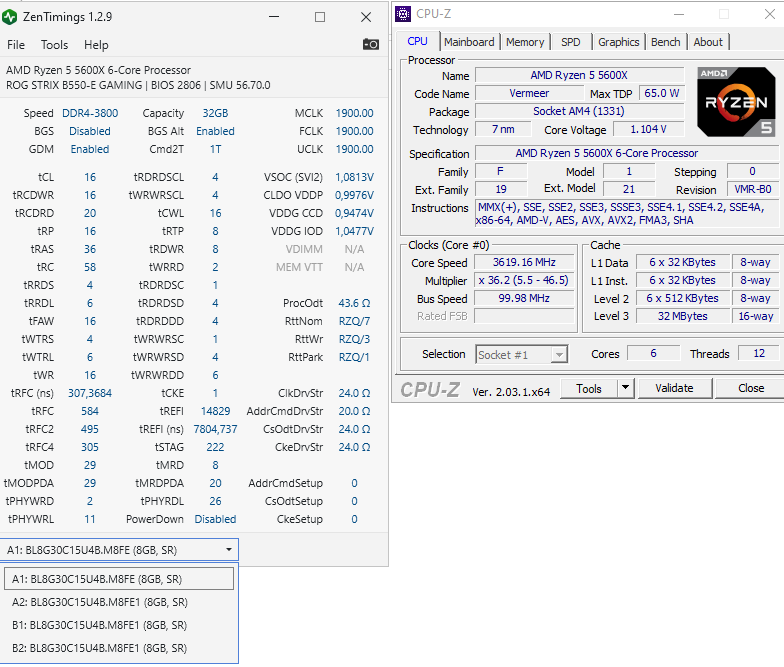
Task: Close the ZenTimings window
Action: (366, 17)
